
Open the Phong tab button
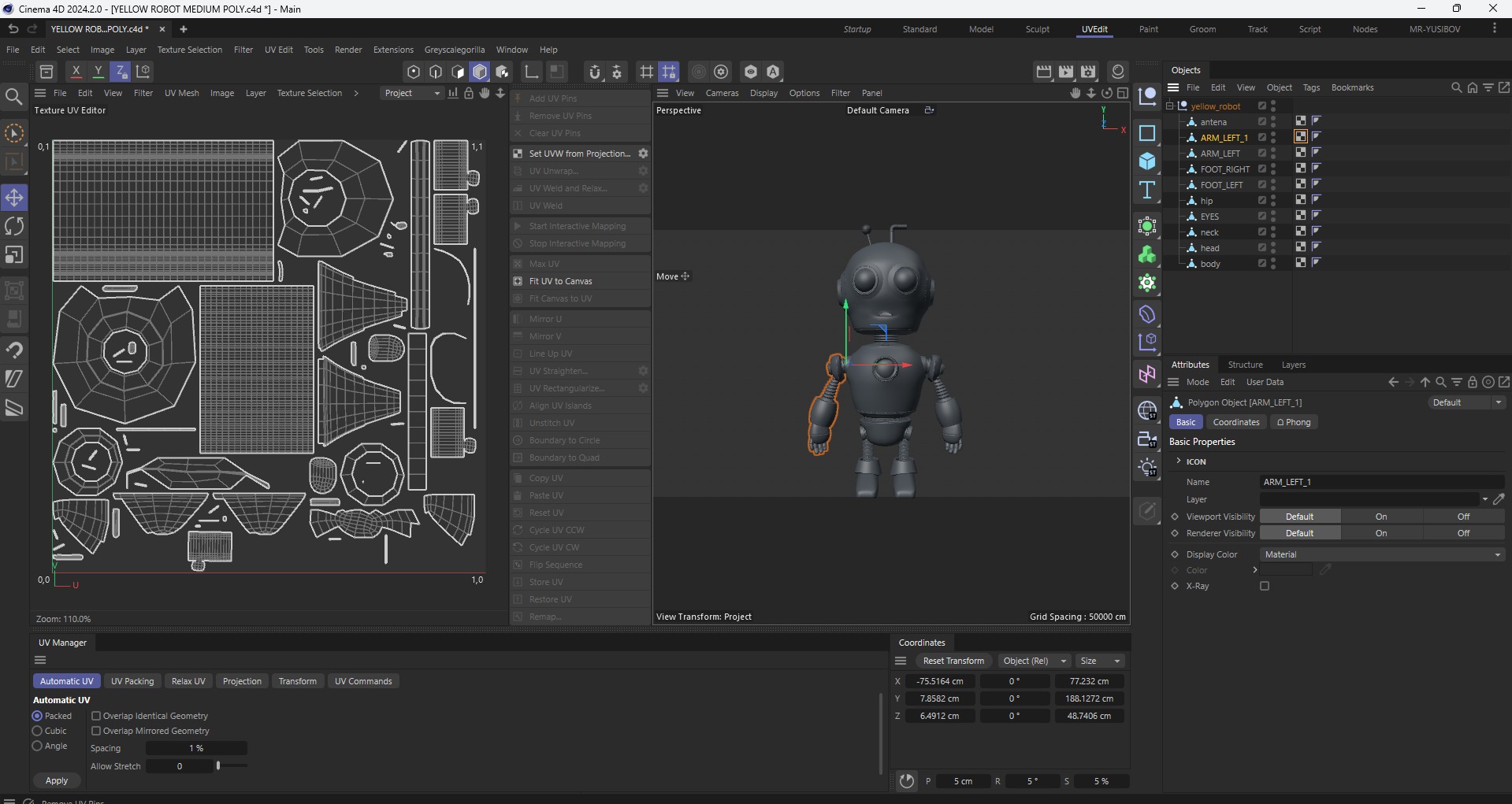coord(1294,422)
